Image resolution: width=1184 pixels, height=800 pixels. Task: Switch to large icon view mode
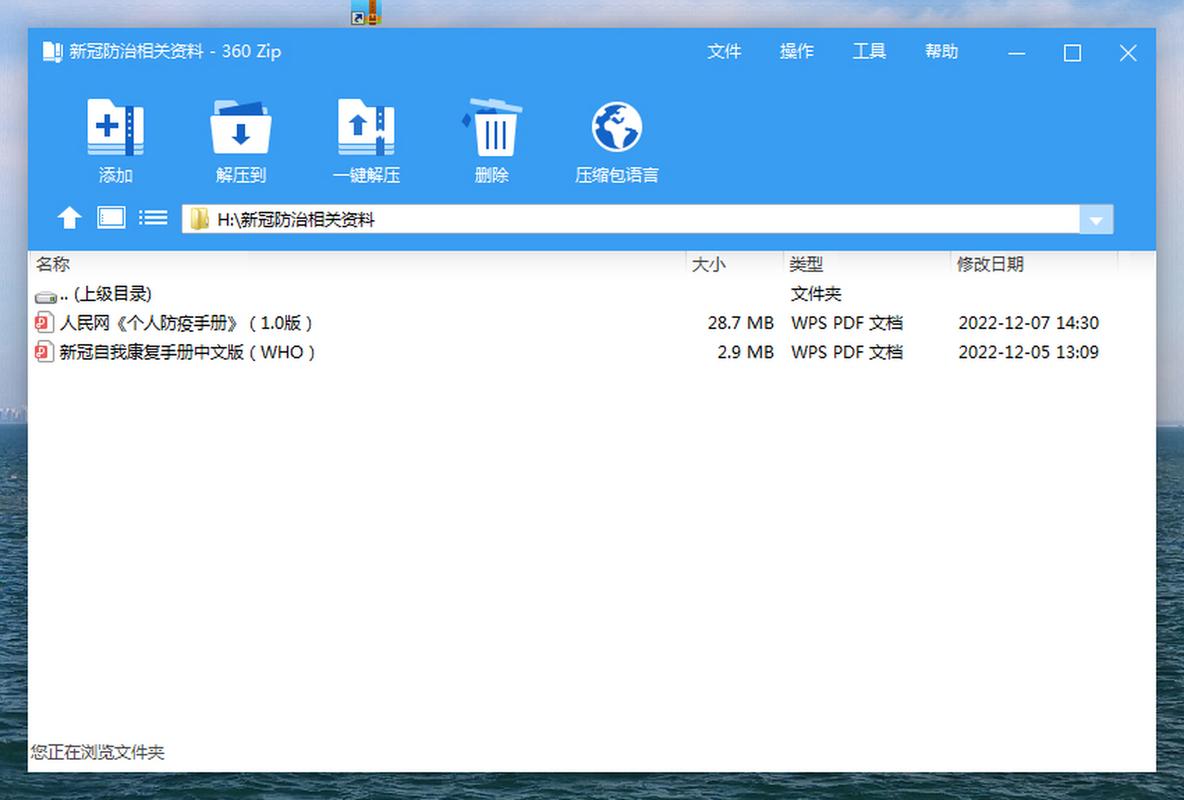click(111, 217)
